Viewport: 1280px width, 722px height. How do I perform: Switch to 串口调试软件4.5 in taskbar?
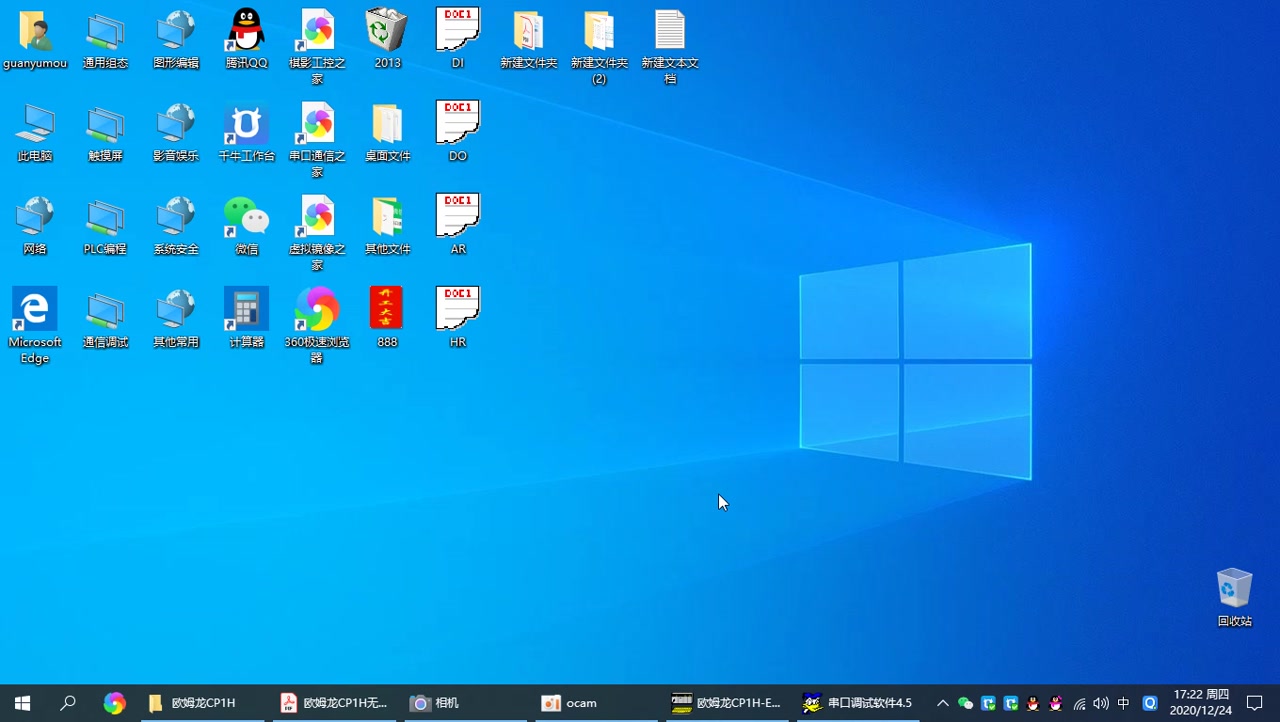tap(858, 703)
